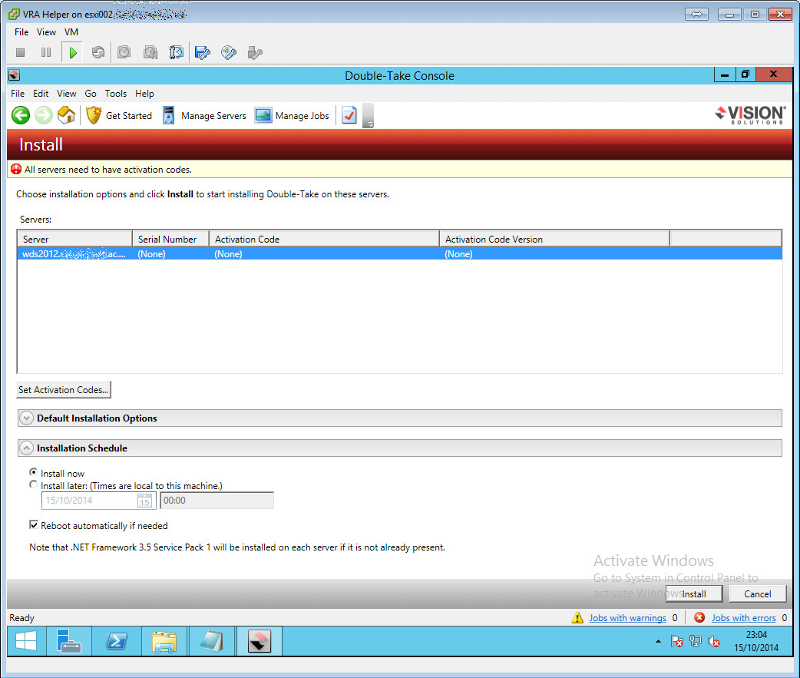800x678 pixels.
Task: Open Manage Servers from the toolbar
Action: (x=204, y=116)
